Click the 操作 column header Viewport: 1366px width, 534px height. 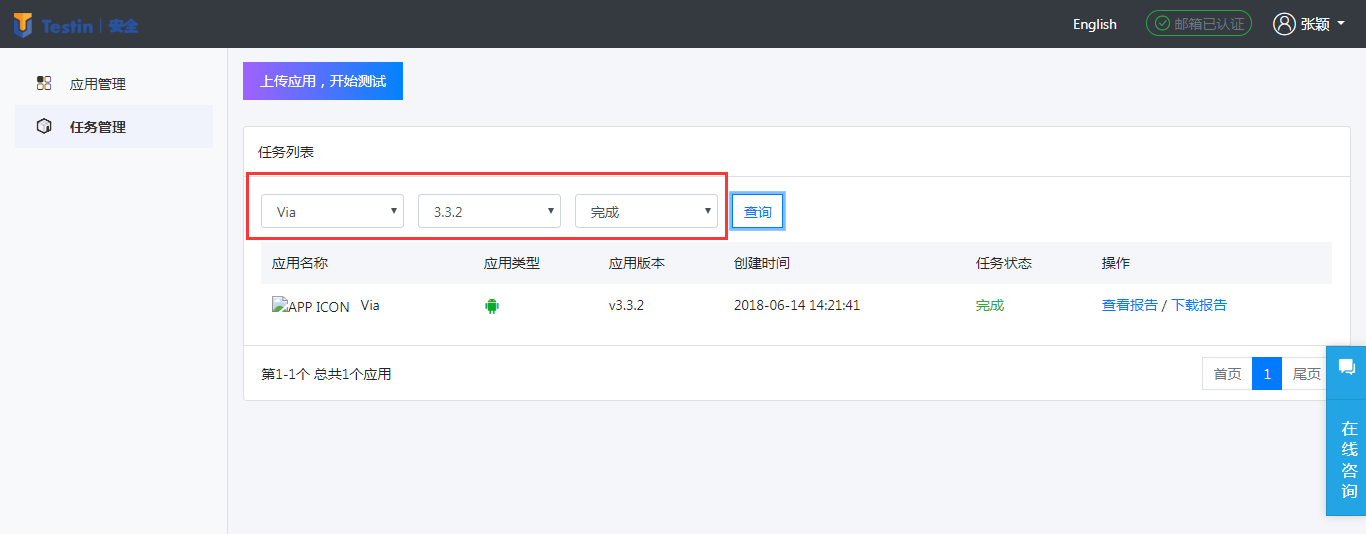pos(1116,263)
